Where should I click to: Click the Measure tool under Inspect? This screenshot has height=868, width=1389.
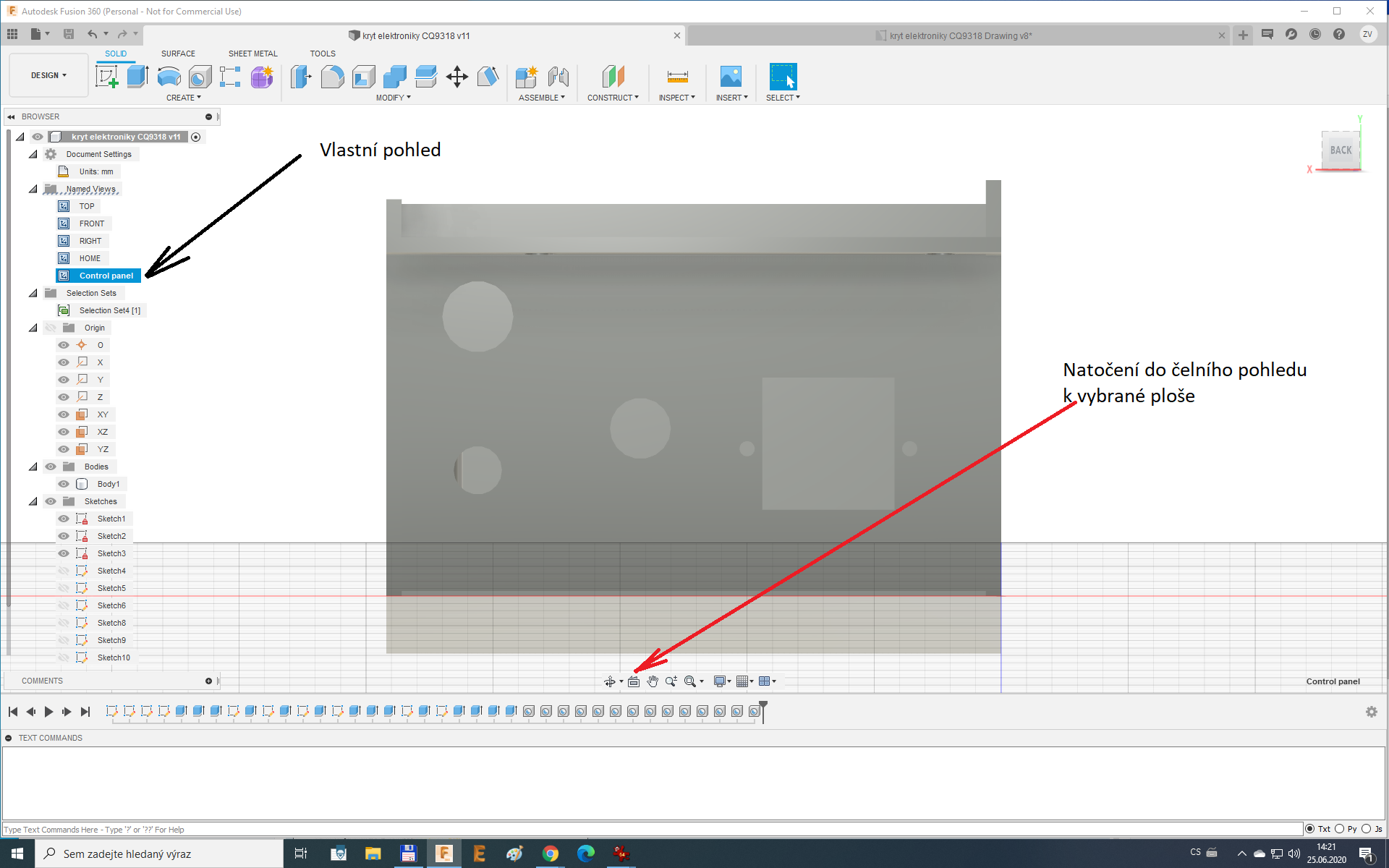pos(677,76)
